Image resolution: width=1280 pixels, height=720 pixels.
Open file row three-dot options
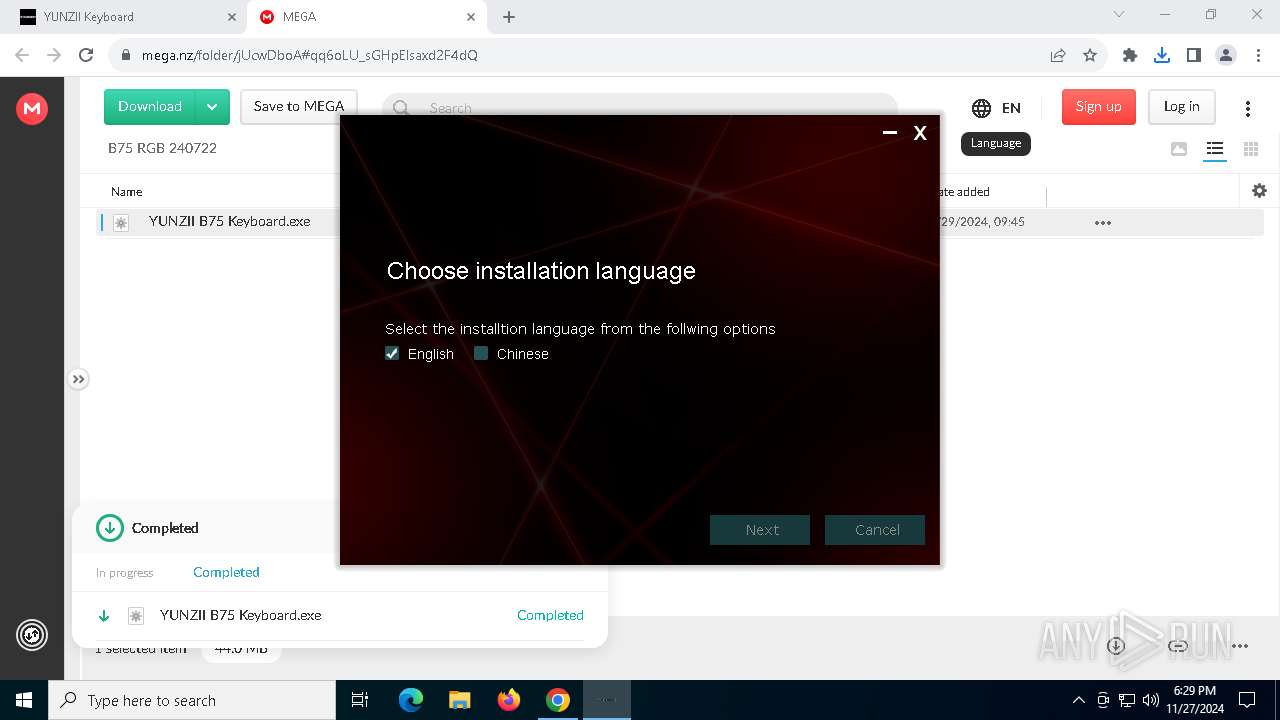click(x=1102, y=222)
